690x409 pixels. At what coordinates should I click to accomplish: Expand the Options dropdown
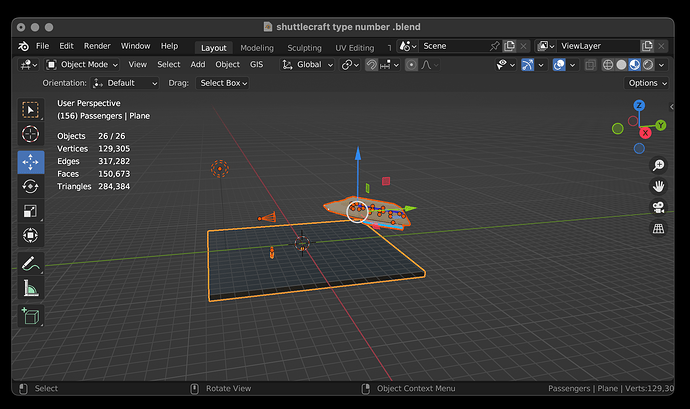point(646,83)
